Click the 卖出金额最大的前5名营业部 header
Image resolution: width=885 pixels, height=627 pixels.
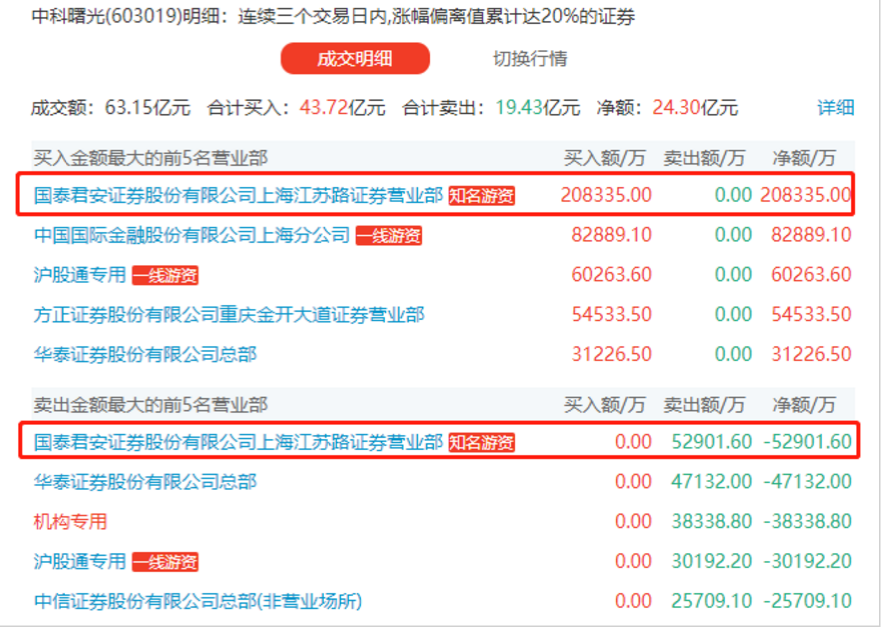[x=150, y=405]
